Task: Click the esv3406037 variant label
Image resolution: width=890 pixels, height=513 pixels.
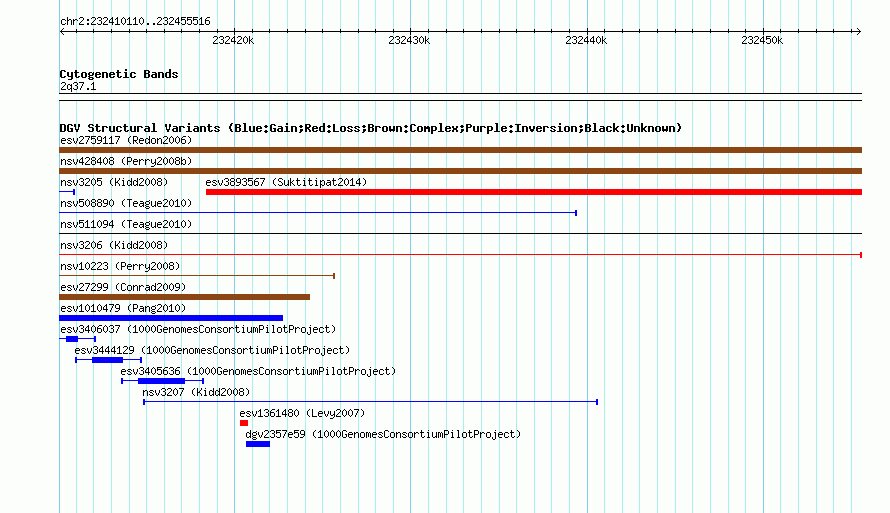Action: coord(198,329)
